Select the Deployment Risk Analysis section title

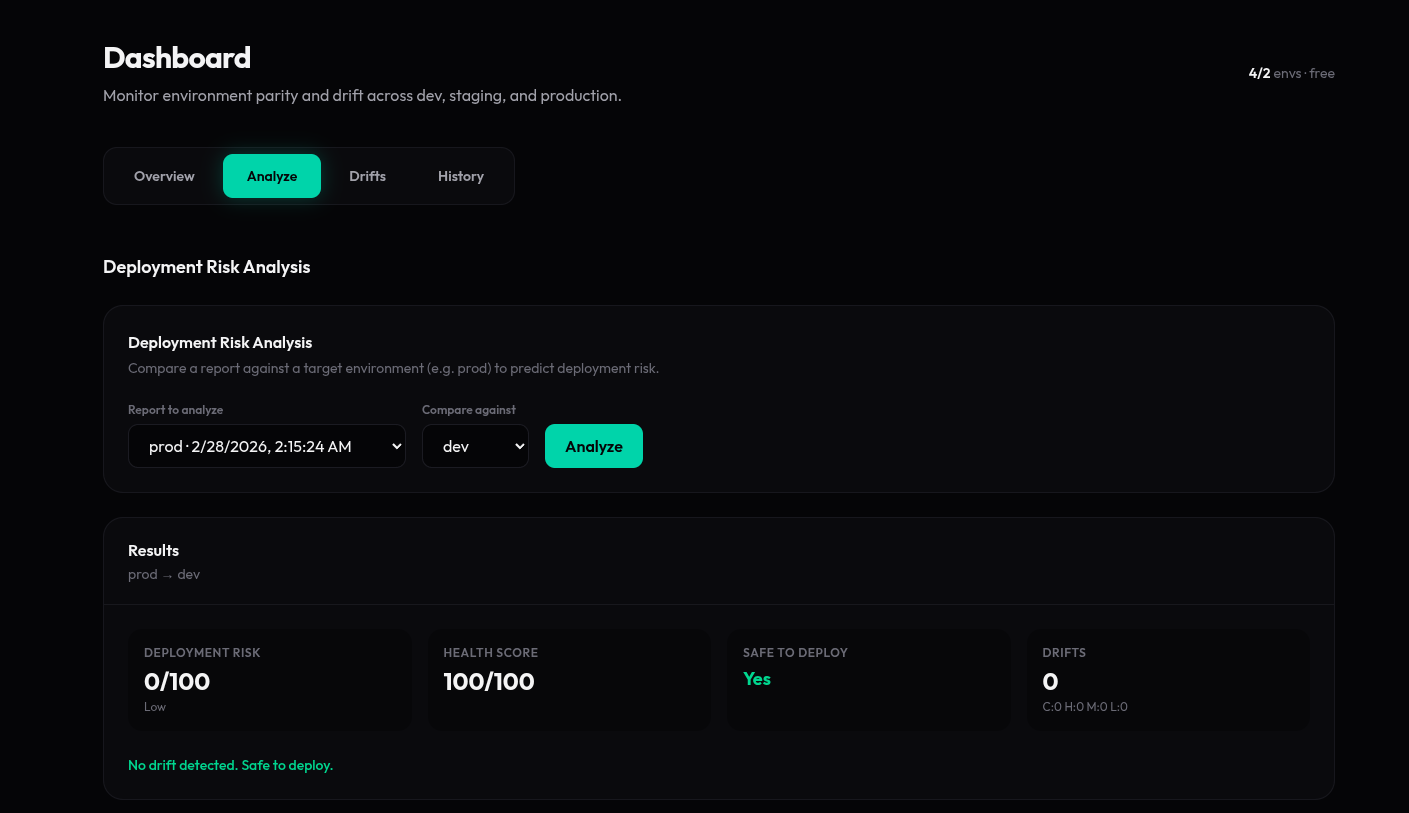click(x=206, y=267)
